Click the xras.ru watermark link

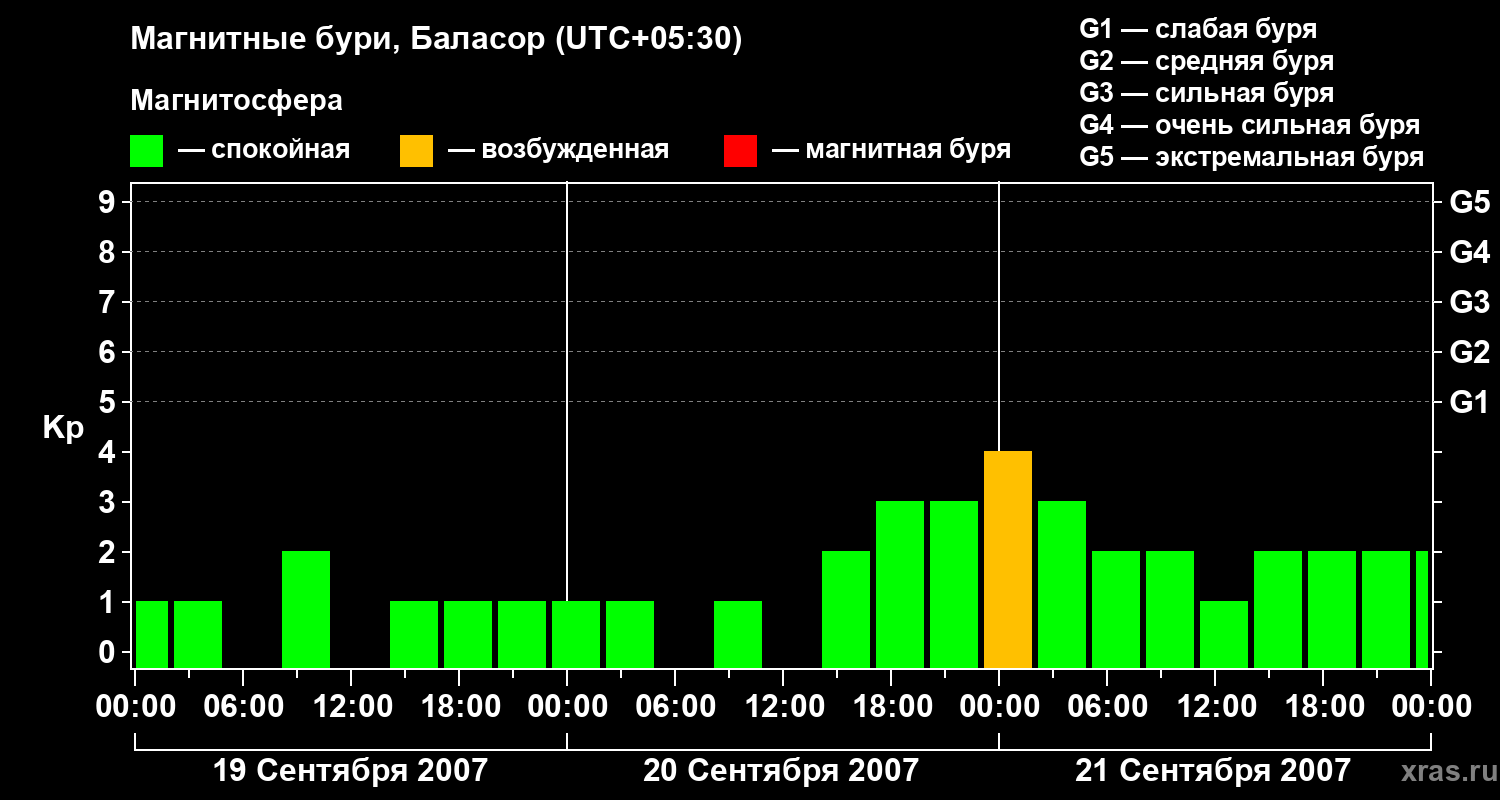1445,771
